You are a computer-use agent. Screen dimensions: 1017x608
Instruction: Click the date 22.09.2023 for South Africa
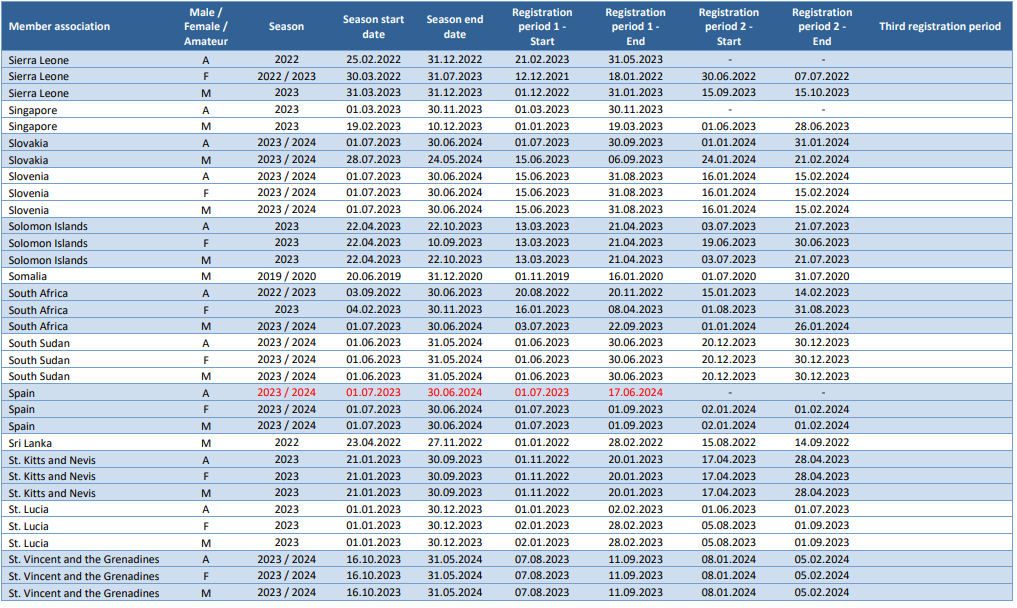coord(636,326)
